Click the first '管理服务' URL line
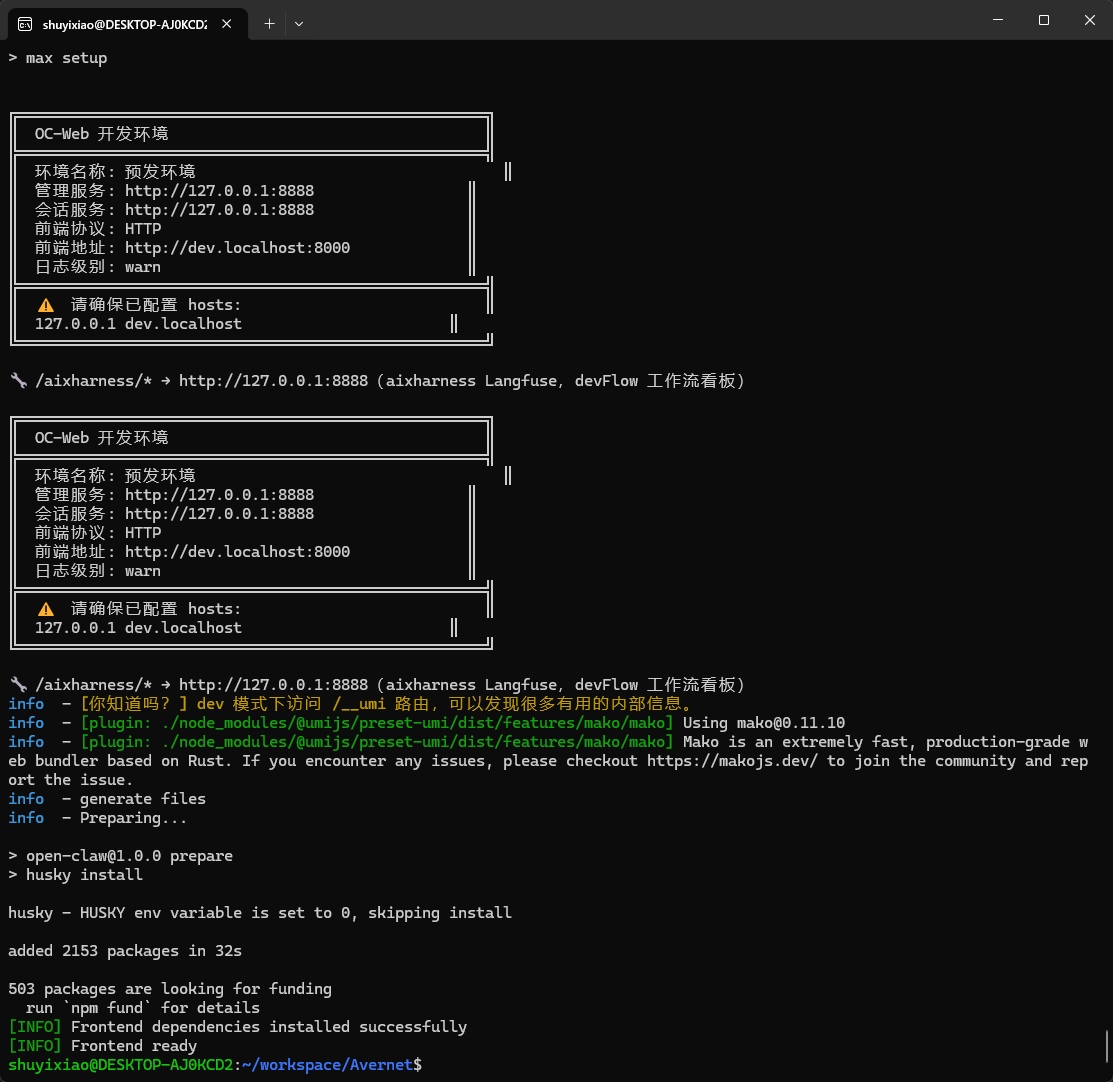Image resolution: width=1113 pixels, height=1082 pixels. [174, 191]
